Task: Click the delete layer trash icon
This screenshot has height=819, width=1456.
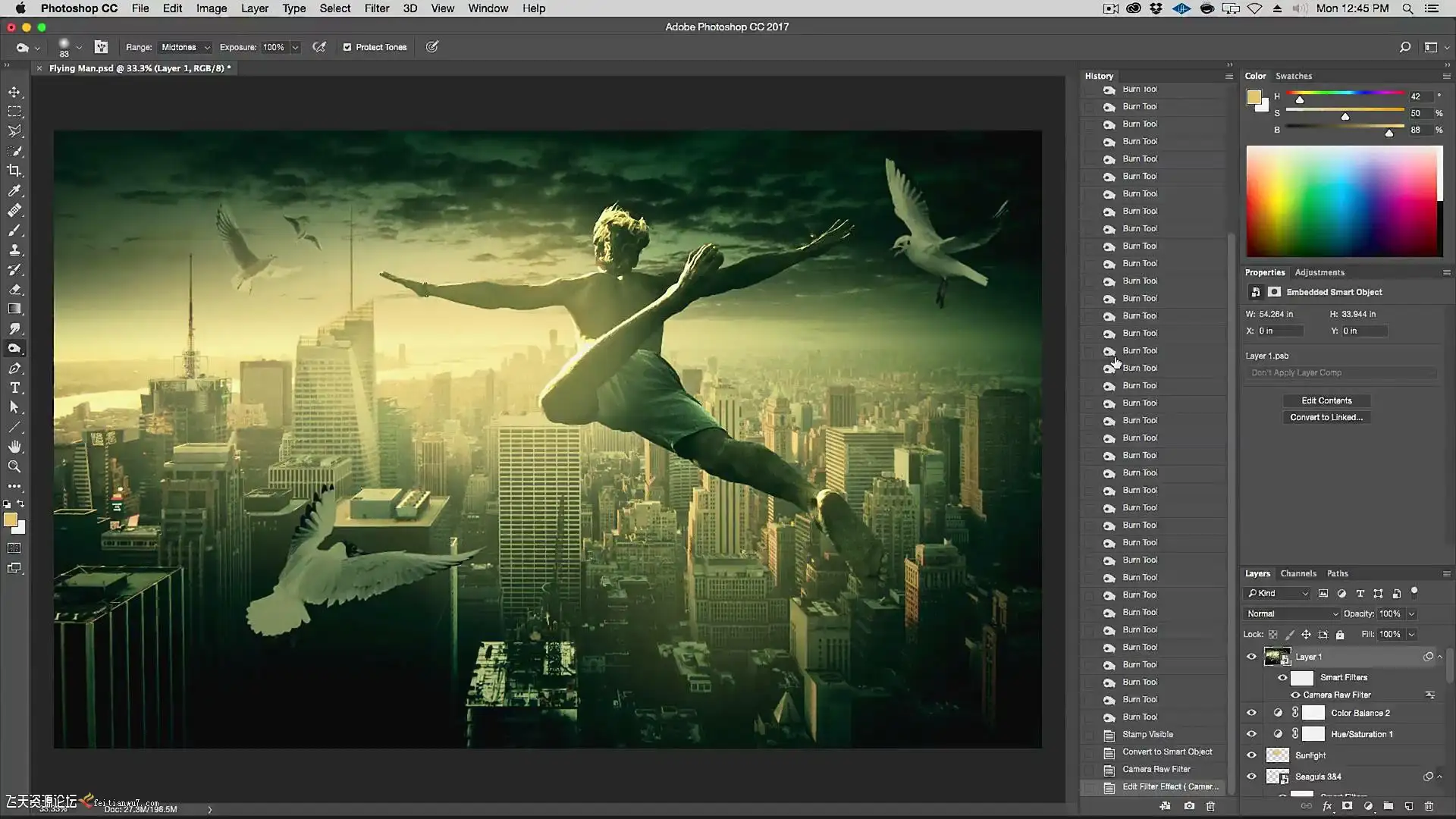Action: pos(1429,806)
